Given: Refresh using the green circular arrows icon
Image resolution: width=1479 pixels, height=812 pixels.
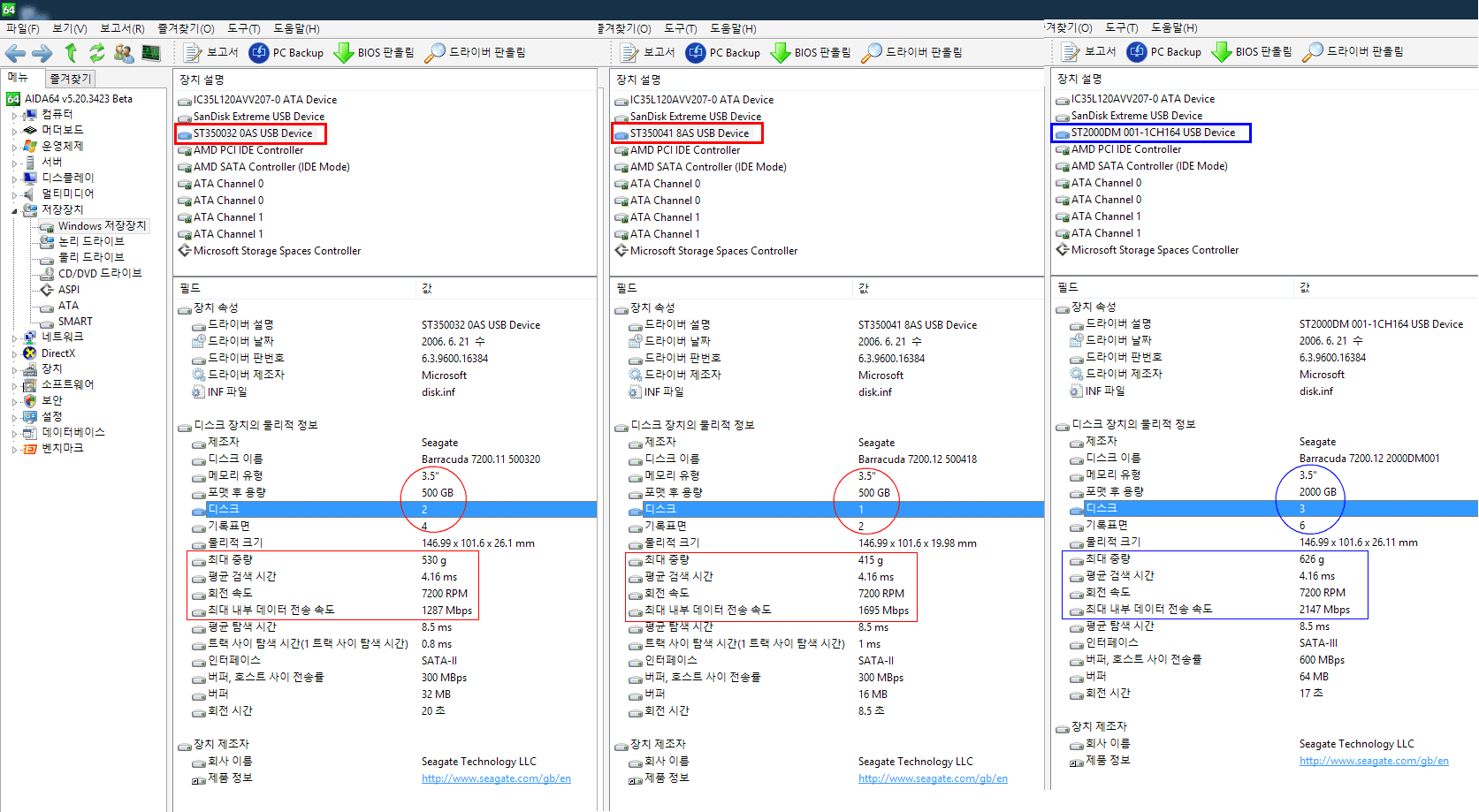Looking at the screenshot, I should click(96, 53).
